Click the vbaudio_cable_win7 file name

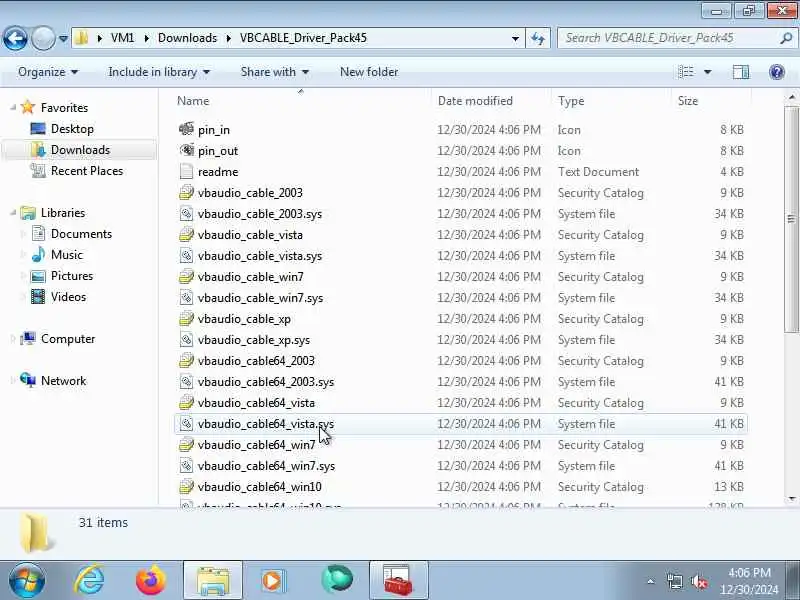(x=251, y=277)
